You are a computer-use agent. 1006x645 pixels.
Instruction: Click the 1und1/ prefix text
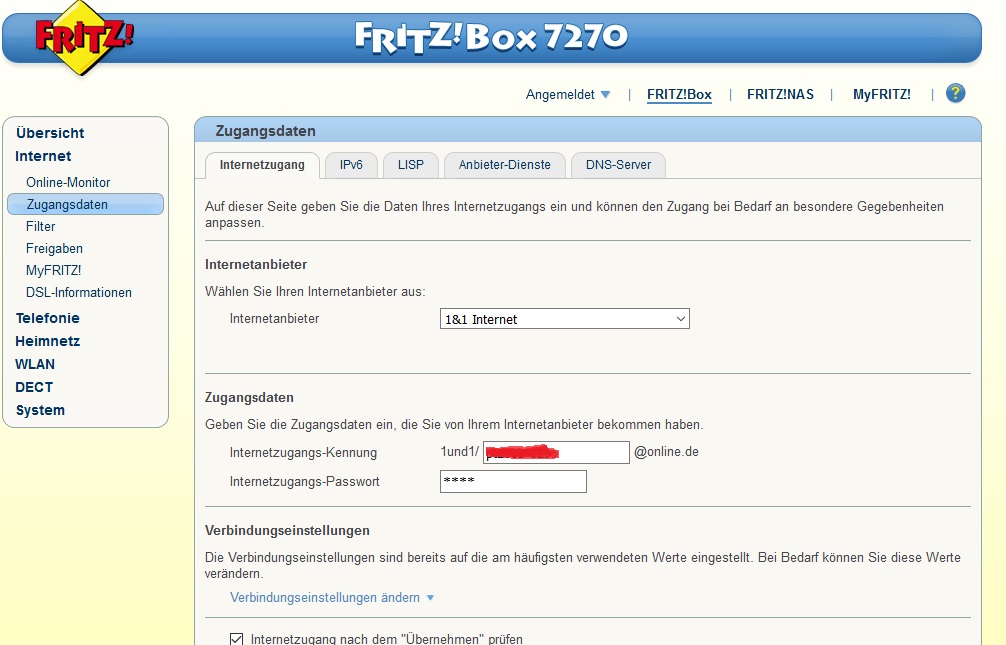click(459, 452)
